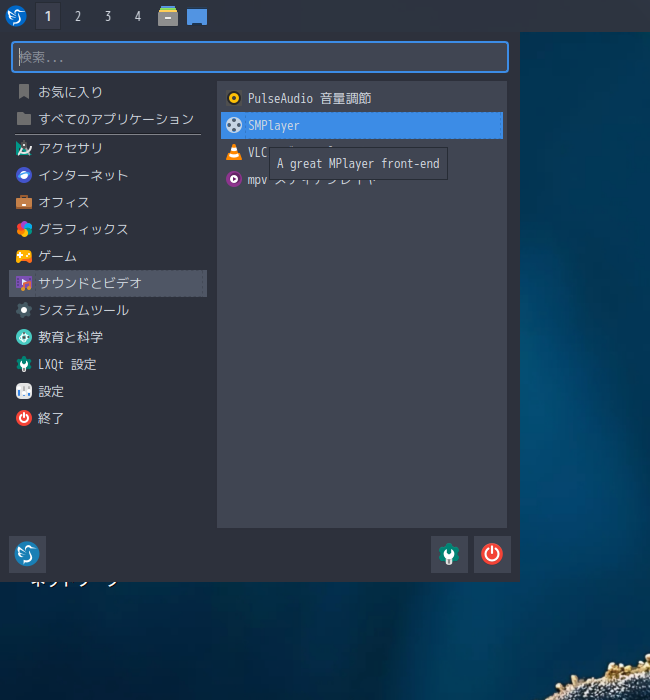Screen dimensions: 650x700
Task: Click the LXQt 設定 label
Action: 67,364
